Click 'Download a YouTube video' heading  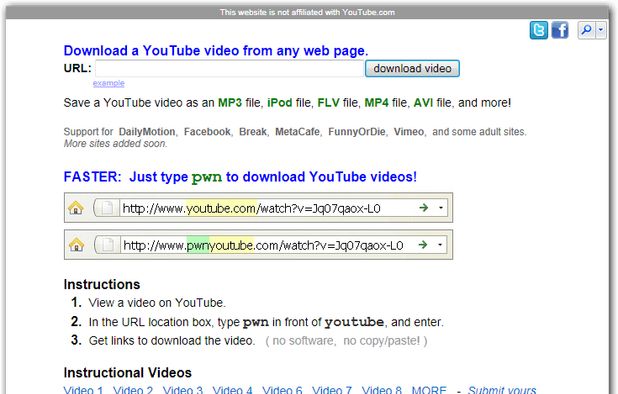216,51
